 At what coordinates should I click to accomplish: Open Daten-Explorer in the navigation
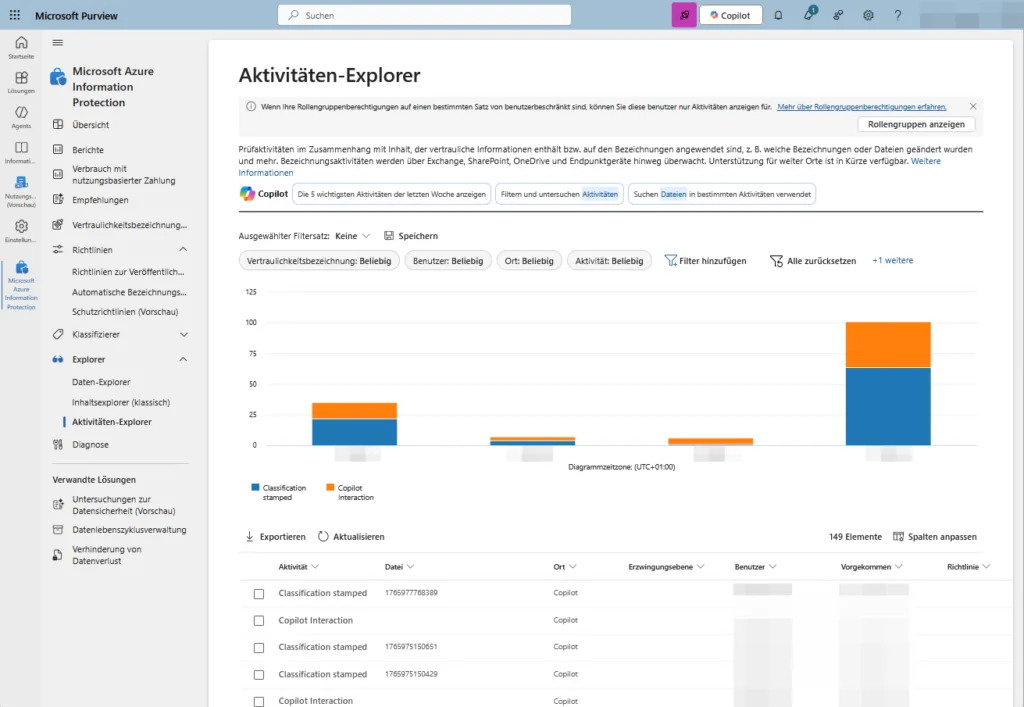click(x=101, y=382)
